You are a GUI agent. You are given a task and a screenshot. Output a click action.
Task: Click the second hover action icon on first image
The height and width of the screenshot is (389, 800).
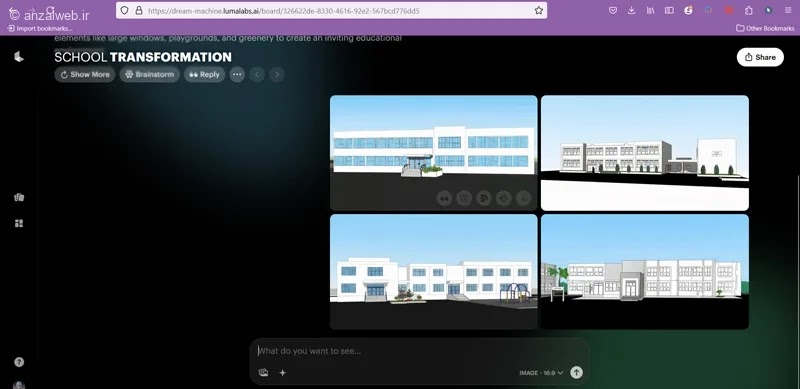click(464, 198)
